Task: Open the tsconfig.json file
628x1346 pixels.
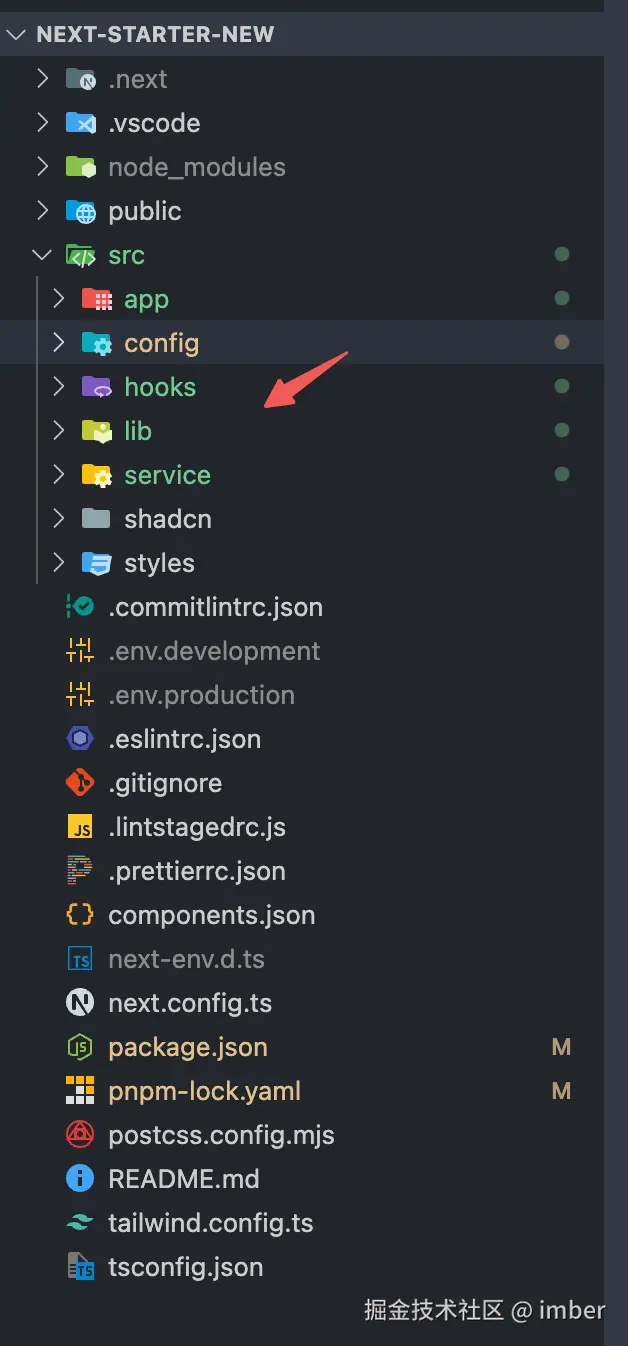Action: 185,1267
